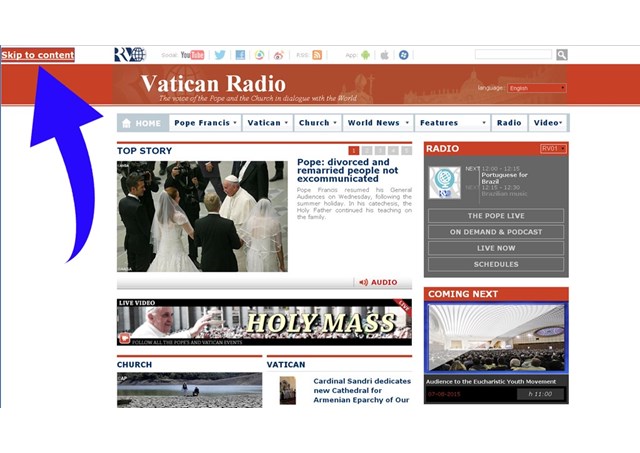Click ON DEMAND & PODCAST button

pos(496,232)
